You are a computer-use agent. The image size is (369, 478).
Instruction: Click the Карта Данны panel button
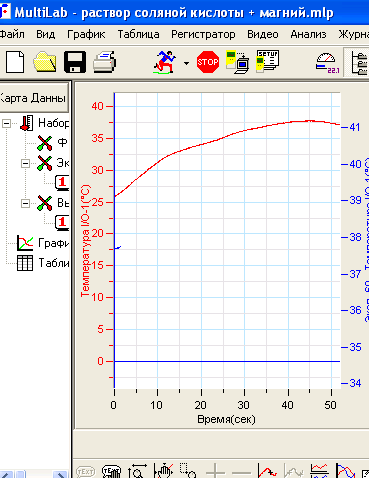pos(34,98)
